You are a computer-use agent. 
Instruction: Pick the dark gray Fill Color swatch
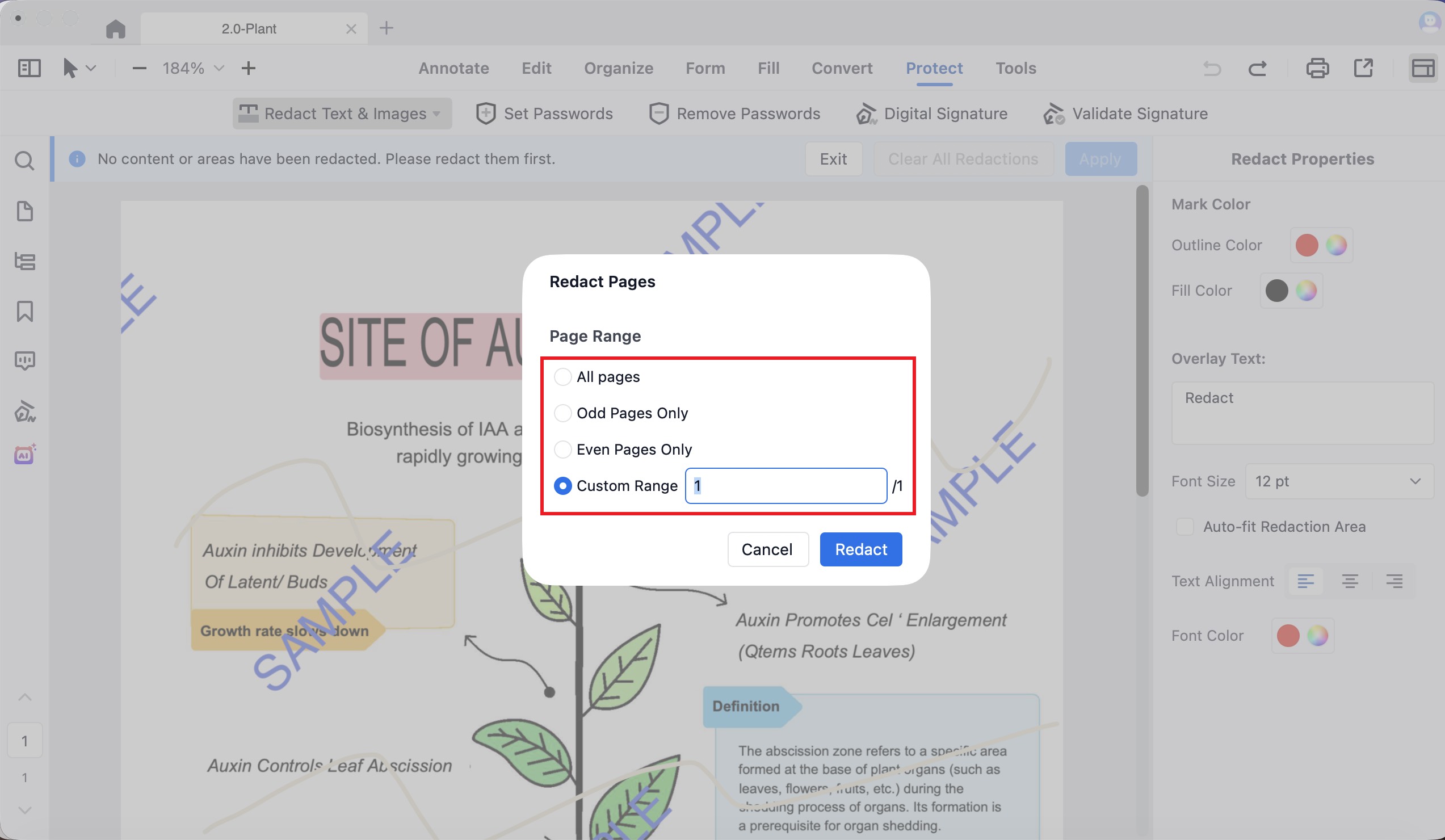(x=1277, y=291)
